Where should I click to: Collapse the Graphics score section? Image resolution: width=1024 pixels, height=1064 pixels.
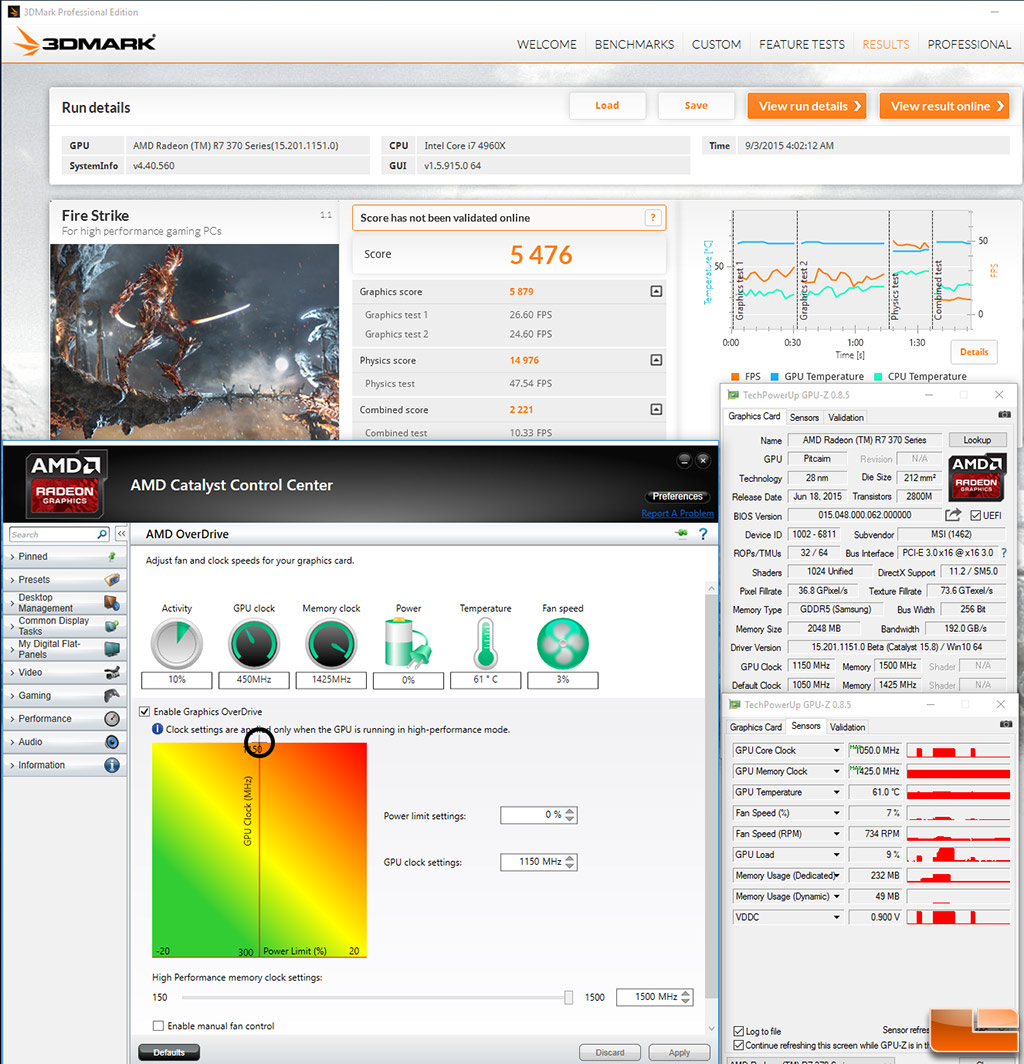tap(656, 291)
